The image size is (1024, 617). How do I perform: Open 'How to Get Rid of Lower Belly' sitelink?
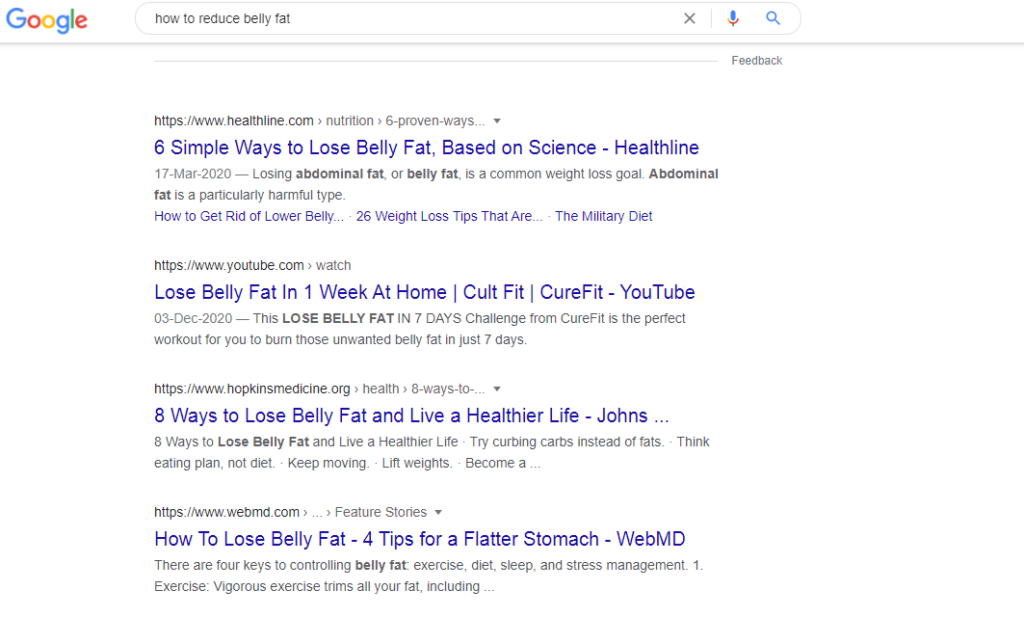(x=248, y=216)
